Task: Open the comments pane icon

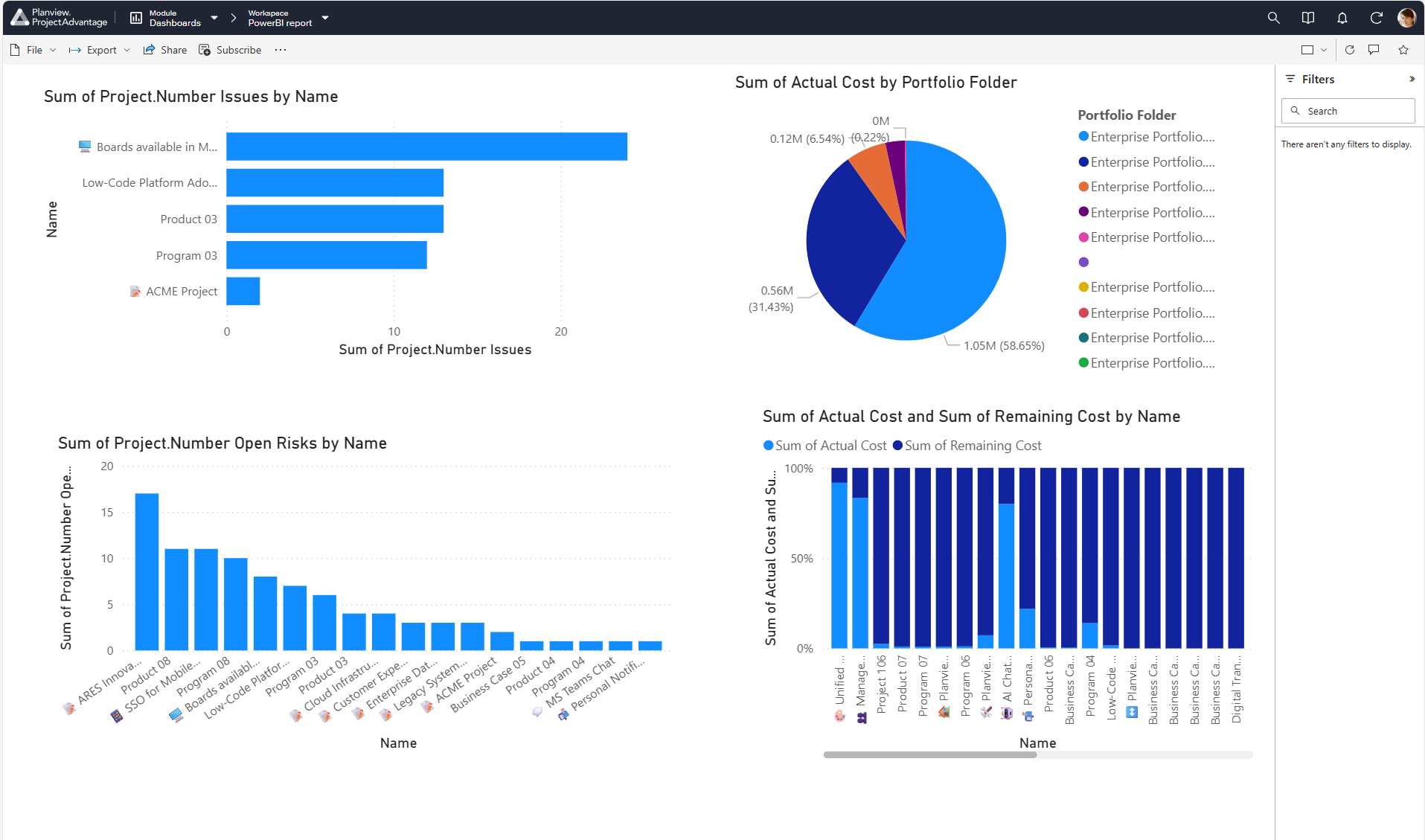Action: click(x=1374, y=50)
